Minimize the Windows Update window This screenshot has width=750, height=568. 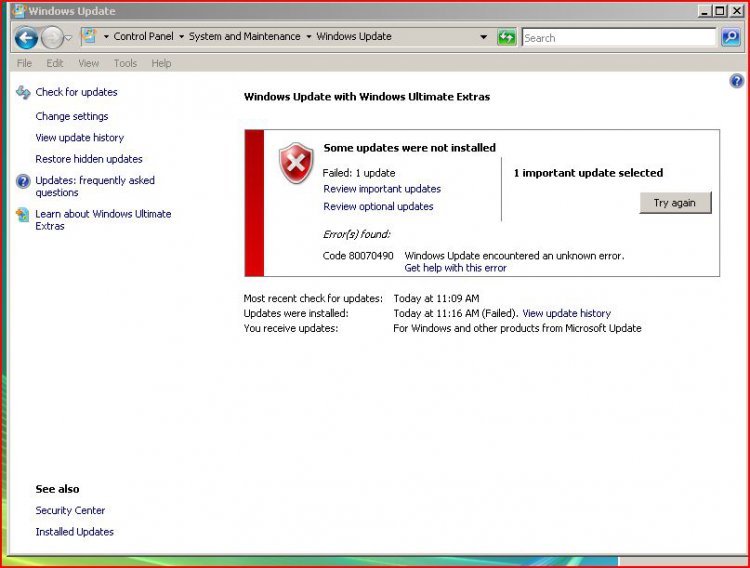(x=704, y=11)
